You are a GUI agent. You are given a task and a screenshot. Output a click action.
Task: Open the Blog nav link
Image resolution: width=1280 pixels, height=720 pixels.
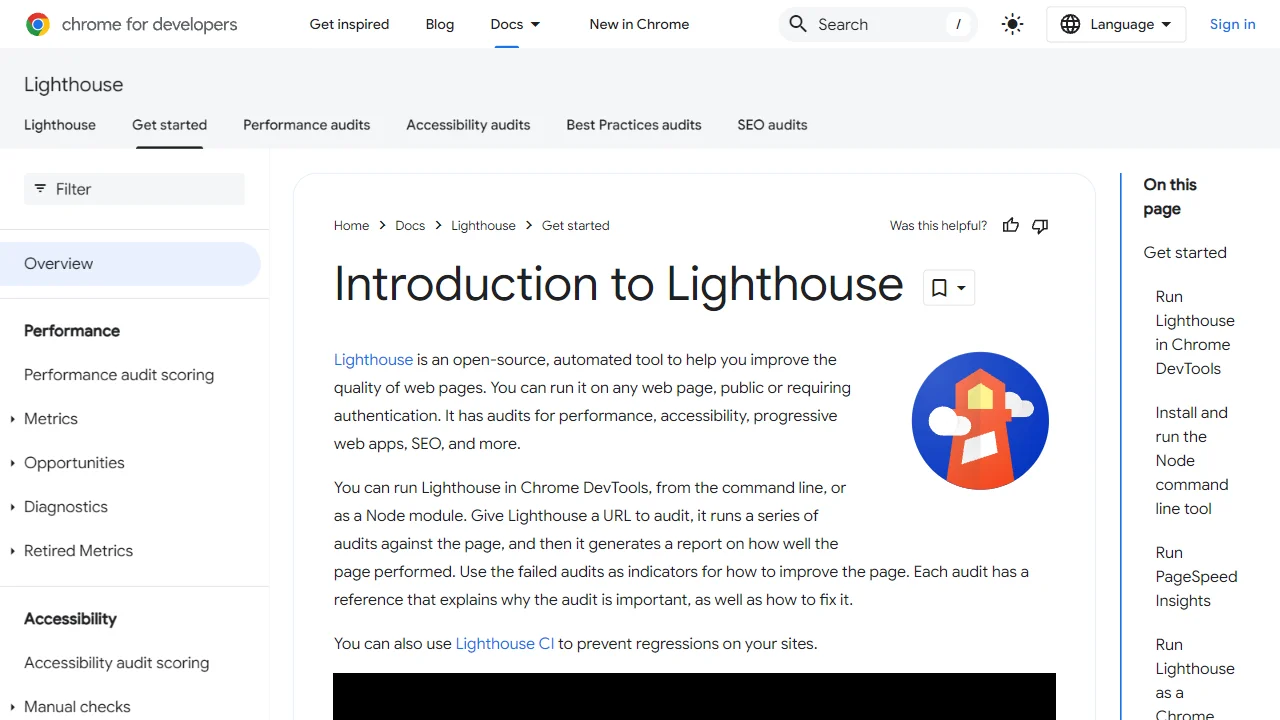tap(440, 24)
